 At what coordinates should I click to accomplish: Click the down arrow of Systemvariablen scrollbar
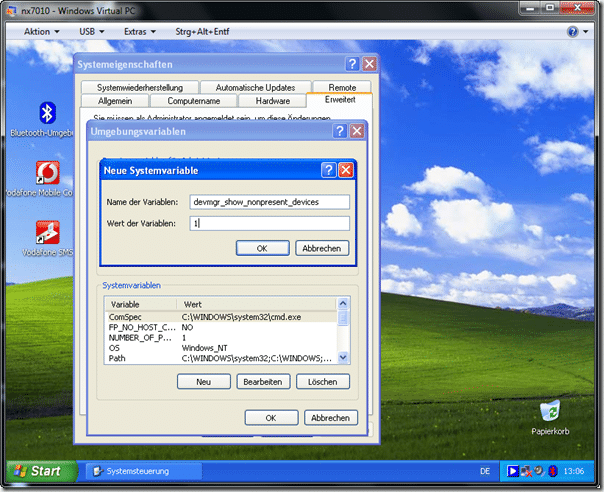(x=343, y=358)
